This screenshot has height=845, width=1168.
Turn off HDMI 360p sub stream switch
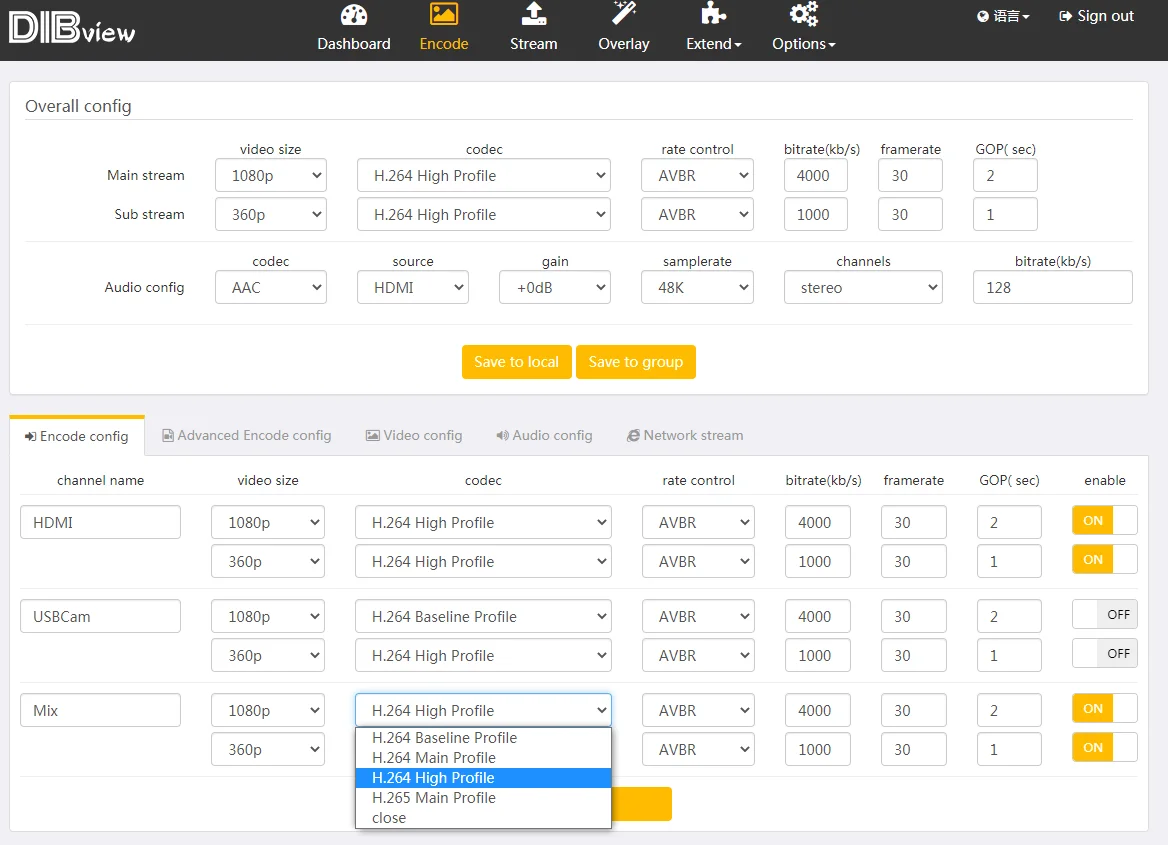pyautogui.click(x=1105, y=560)
